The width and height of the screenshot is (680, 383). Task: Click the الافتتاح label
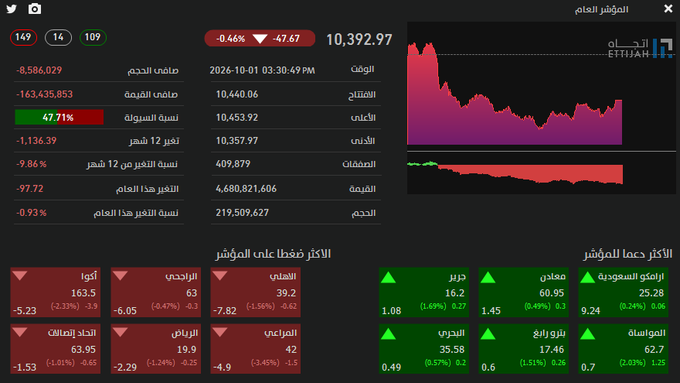[x=362, y=95]
